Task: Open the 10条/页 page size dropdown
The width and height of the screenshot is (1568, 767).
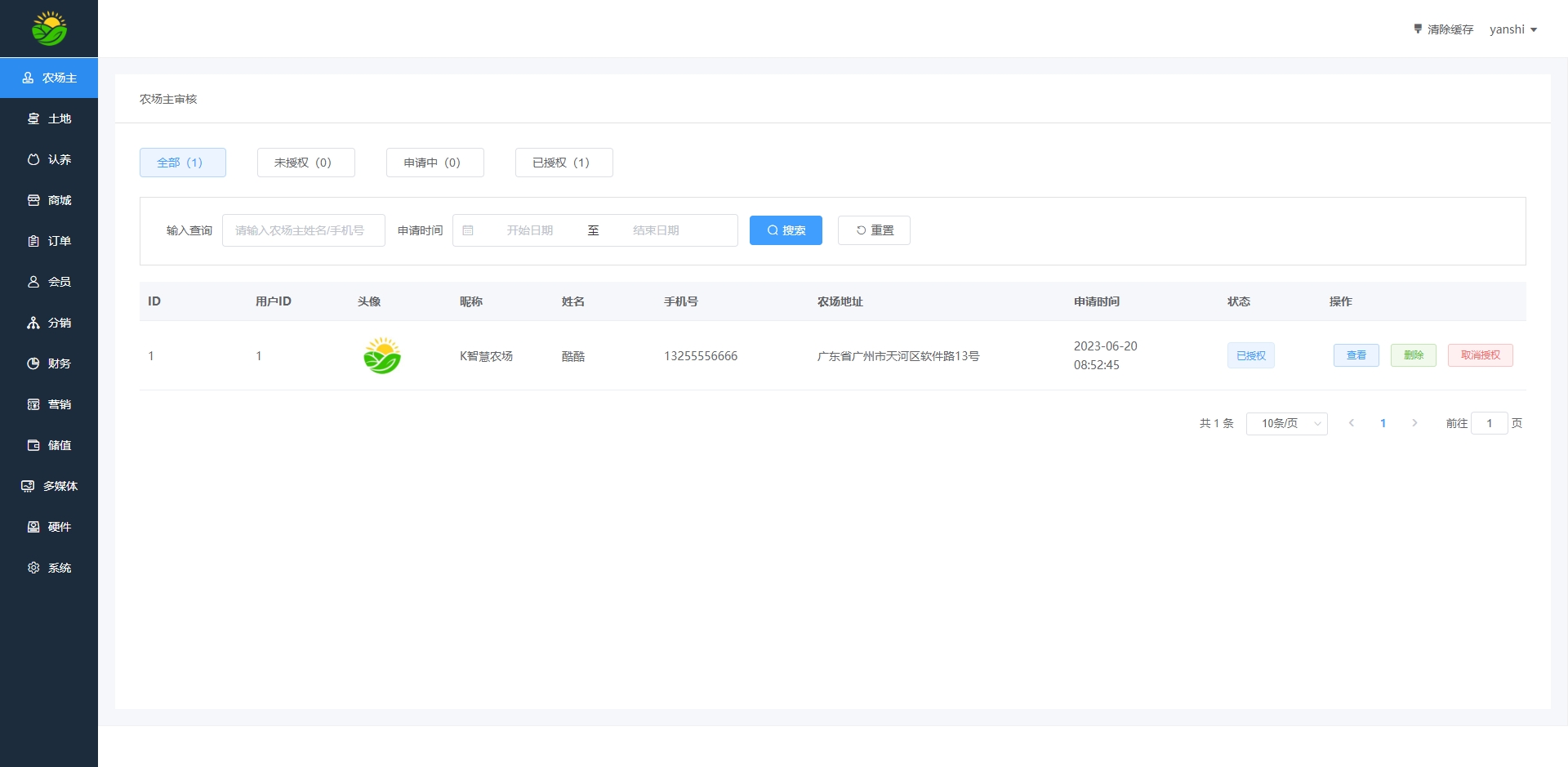Action: point(1286,423)
